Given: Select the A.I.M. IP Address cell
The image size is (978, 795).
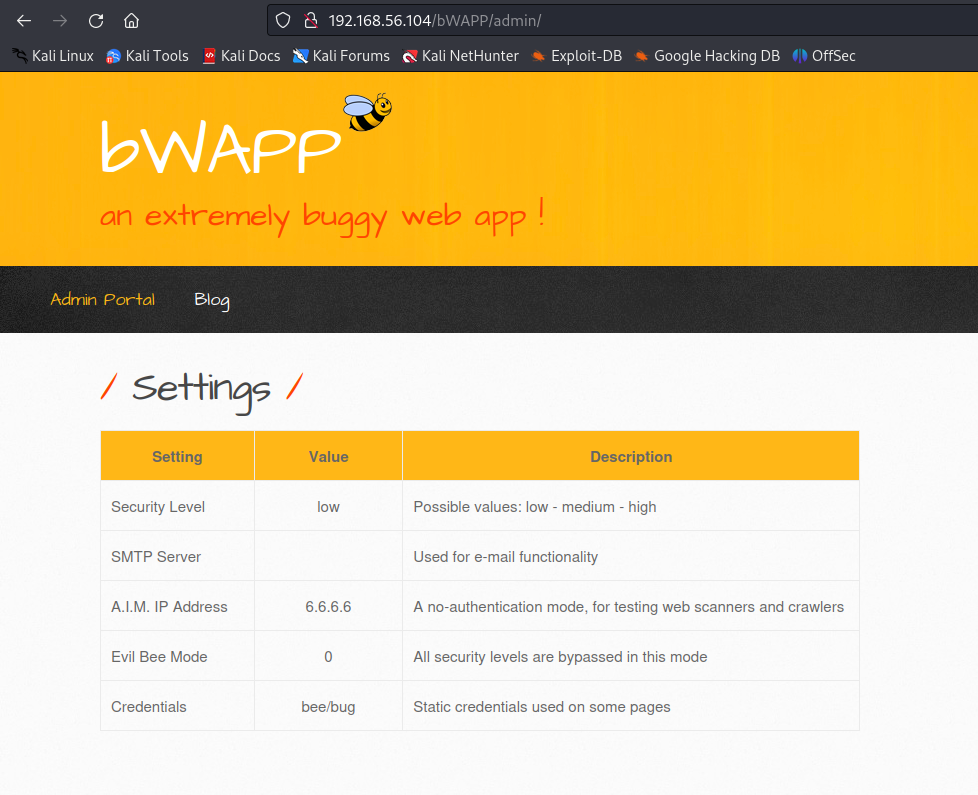Looking at the screenshot, I should point(177,606).
